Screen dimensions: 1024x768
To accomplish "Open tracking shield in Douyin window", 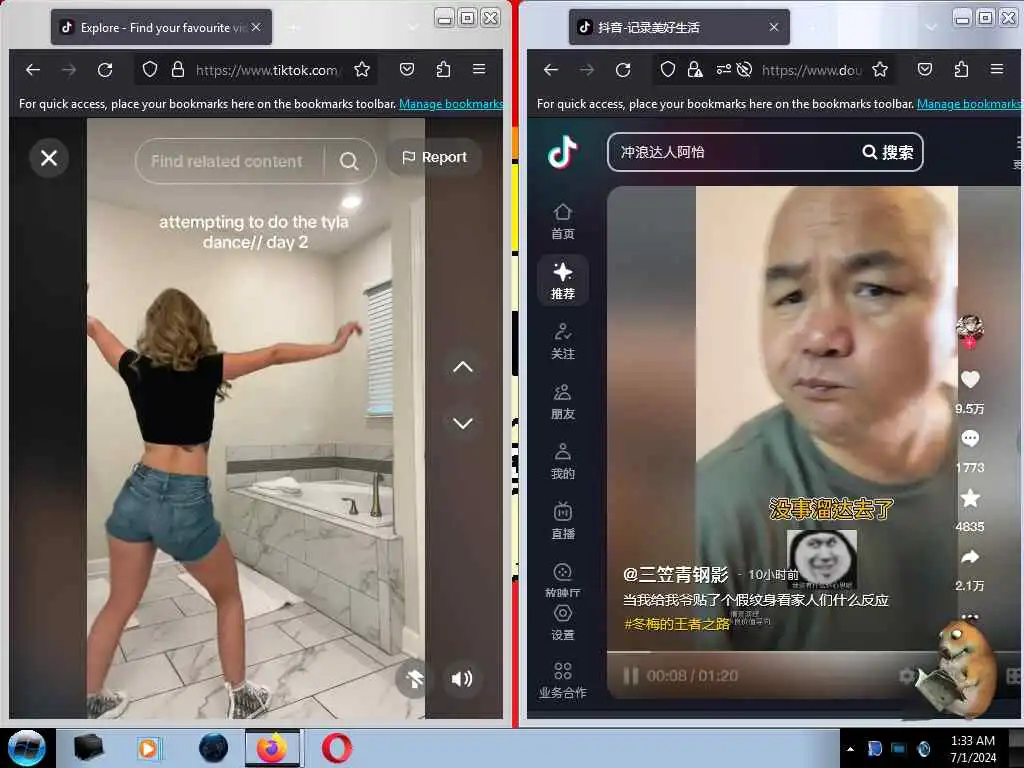I will 667,70.
